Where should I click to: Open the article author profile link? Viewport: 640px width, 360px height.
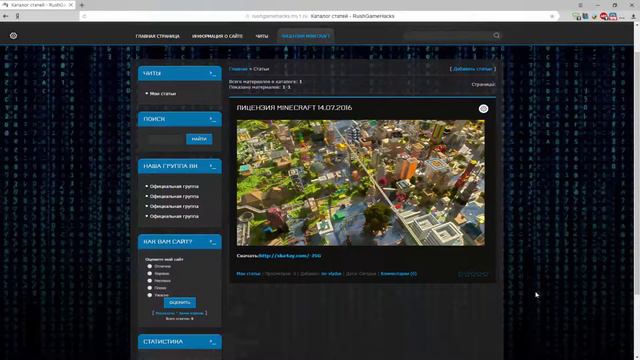331,274
